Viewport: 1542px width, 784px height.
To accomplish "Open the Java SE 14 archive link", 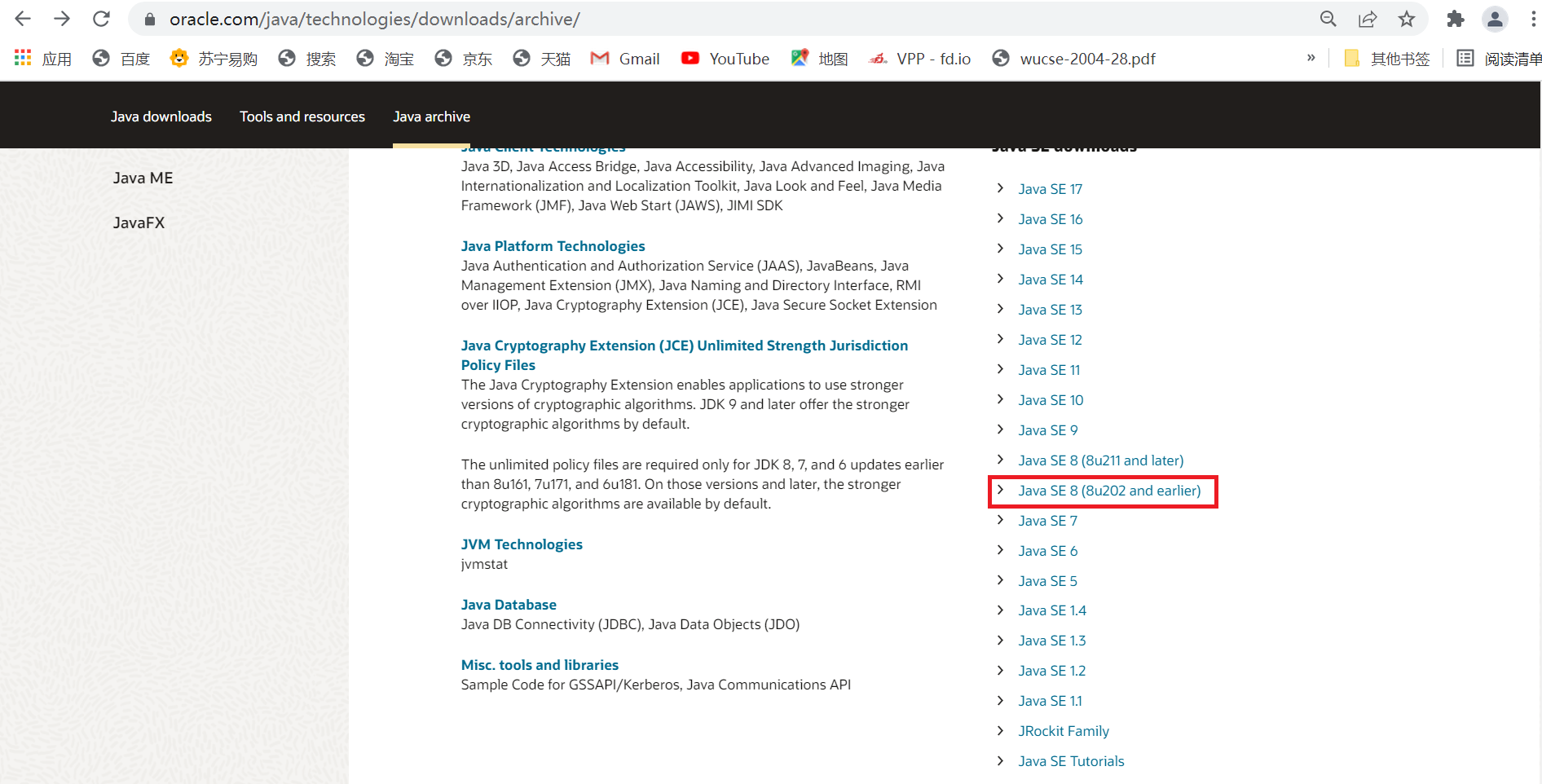I will [x=1051, y=280].
